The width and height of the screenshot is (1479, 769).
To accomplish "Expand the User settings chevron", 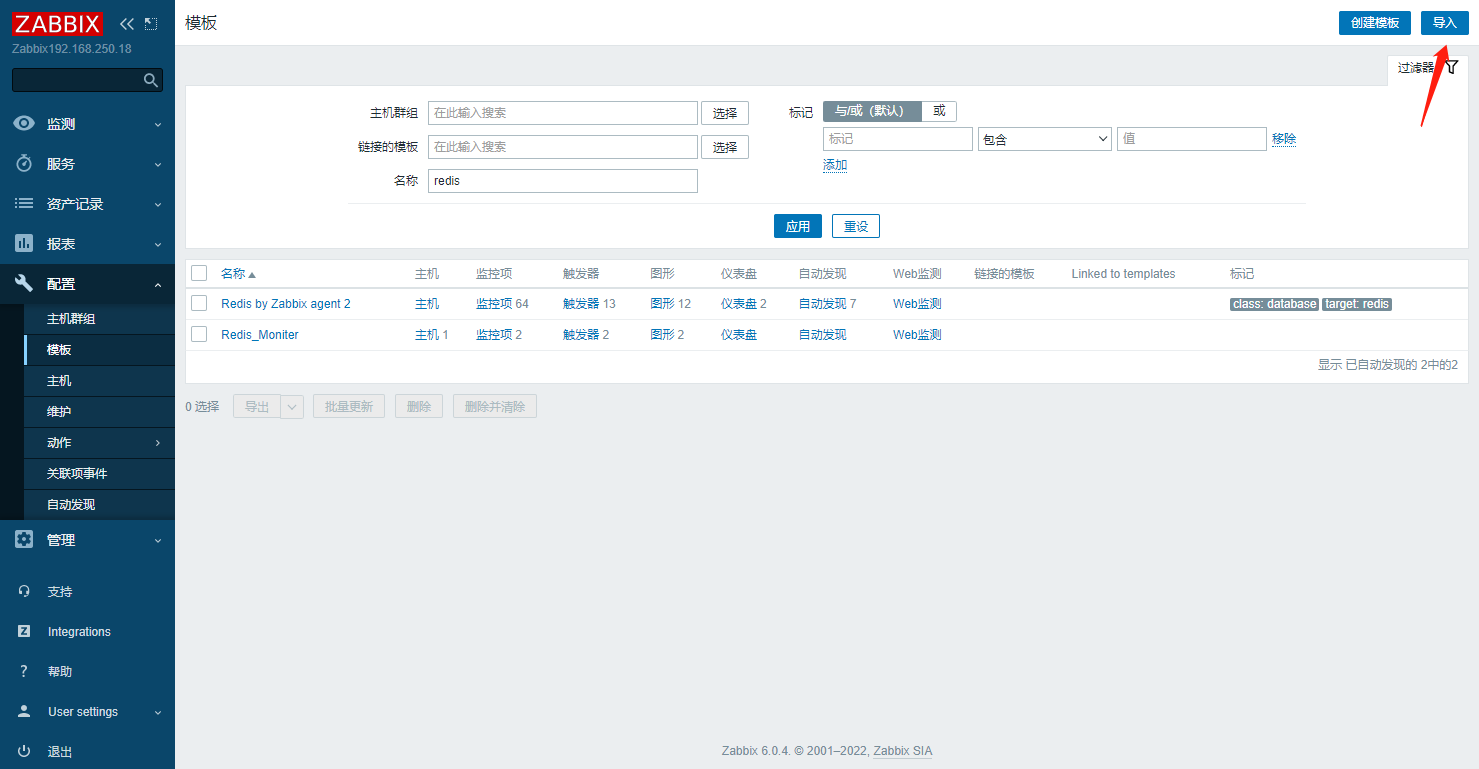I will (158, 712).
